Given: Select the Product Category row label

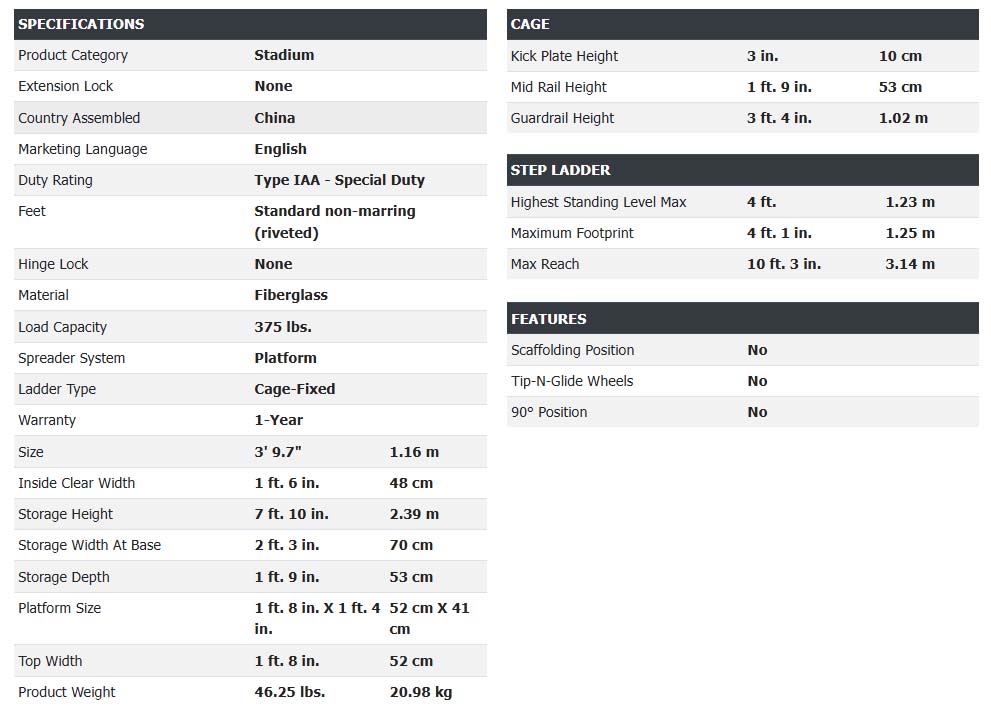Looking at the screenshot, I should pos(73,55).
